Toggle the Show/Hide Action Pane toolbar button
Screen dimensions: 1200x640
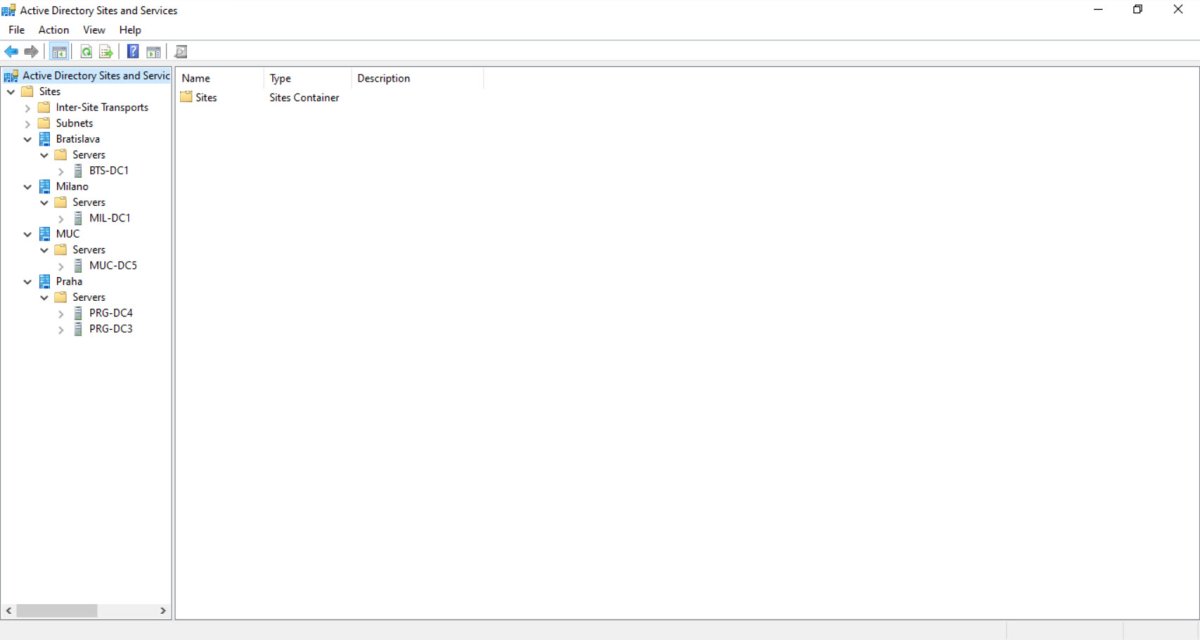coord(153,52)
